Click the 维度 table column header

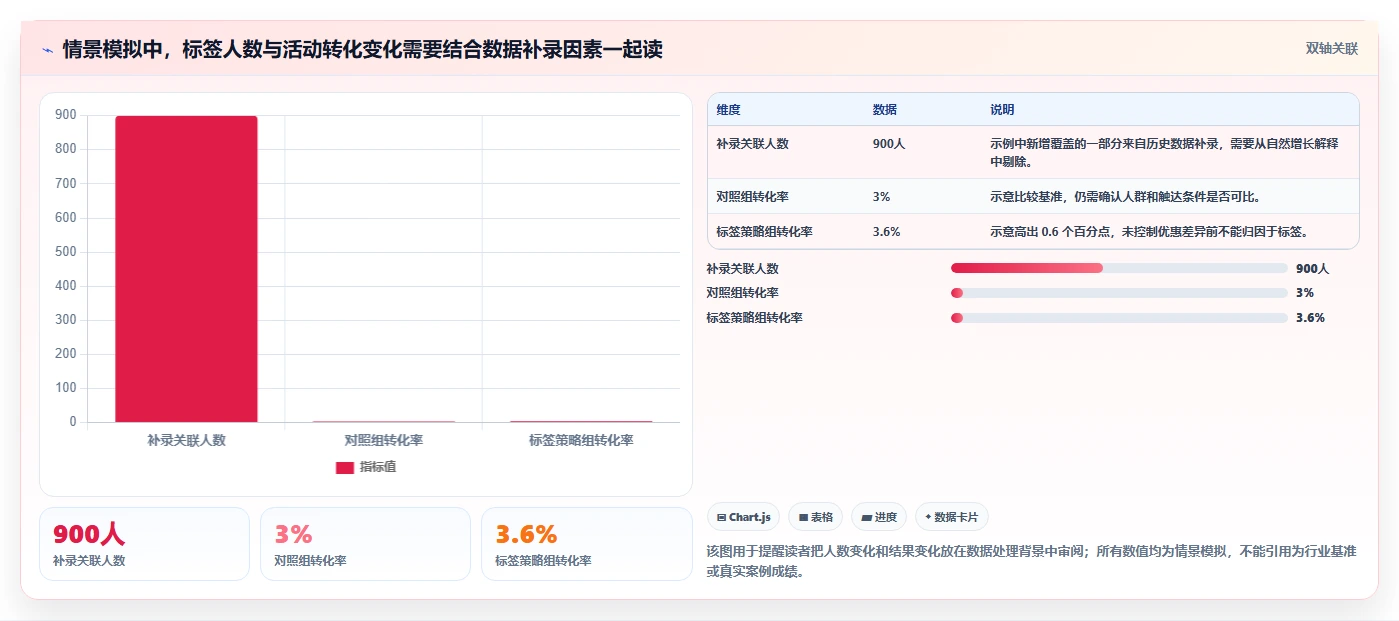[728, 110]
